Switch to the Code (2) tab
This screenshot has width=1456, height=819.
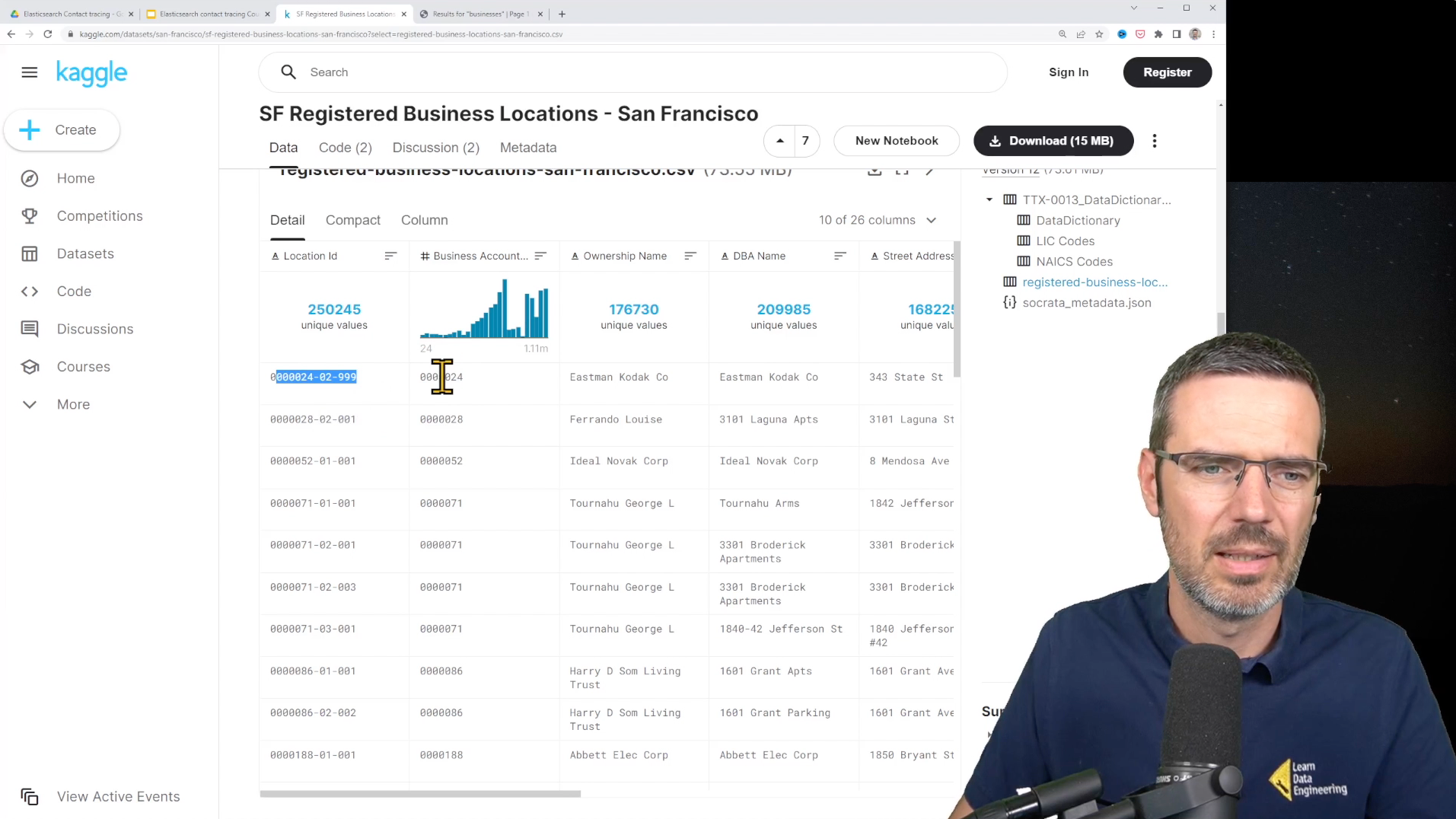tap(346, 148)
